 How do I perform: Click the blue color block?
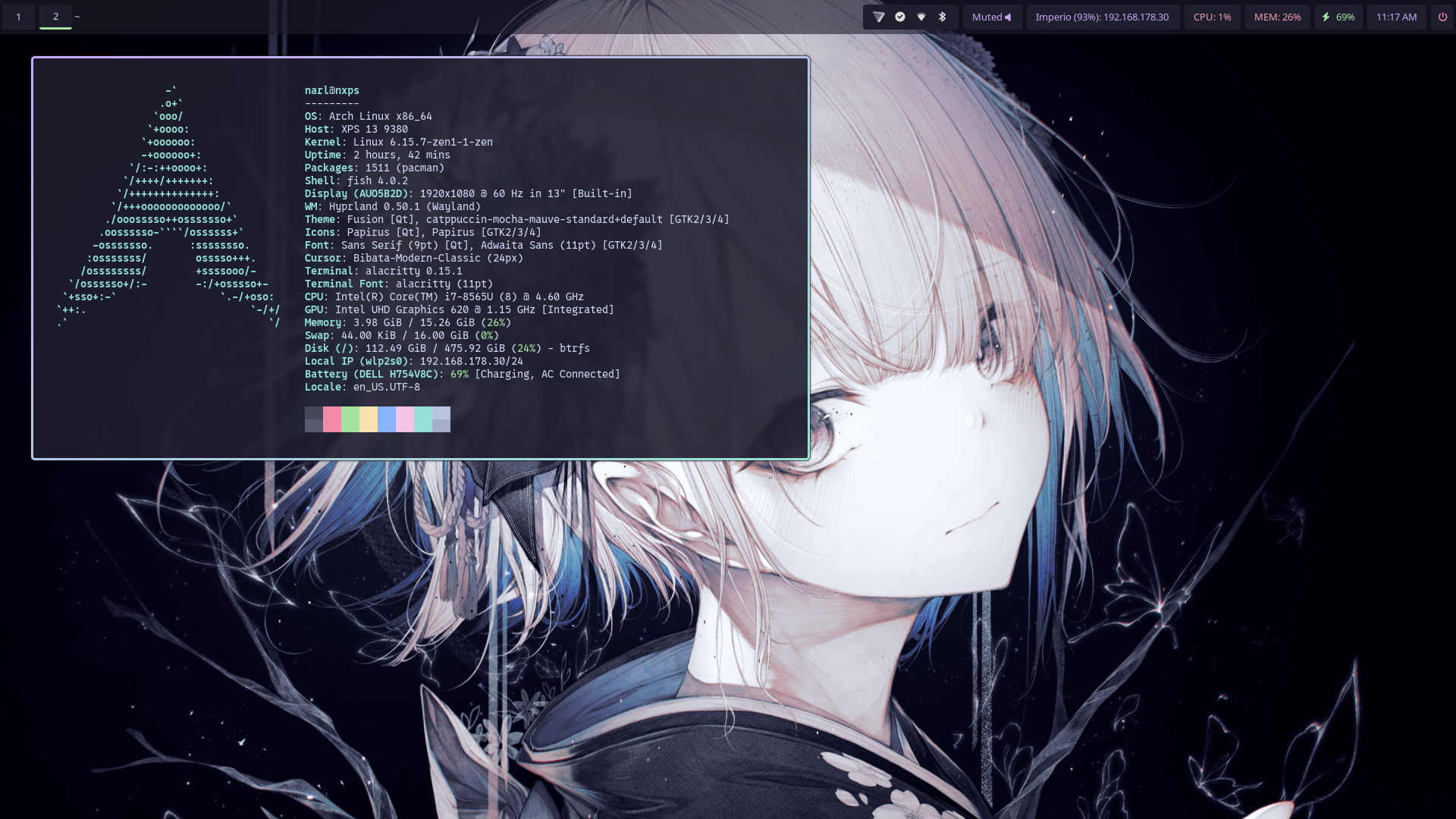click(x=387, y=419)
